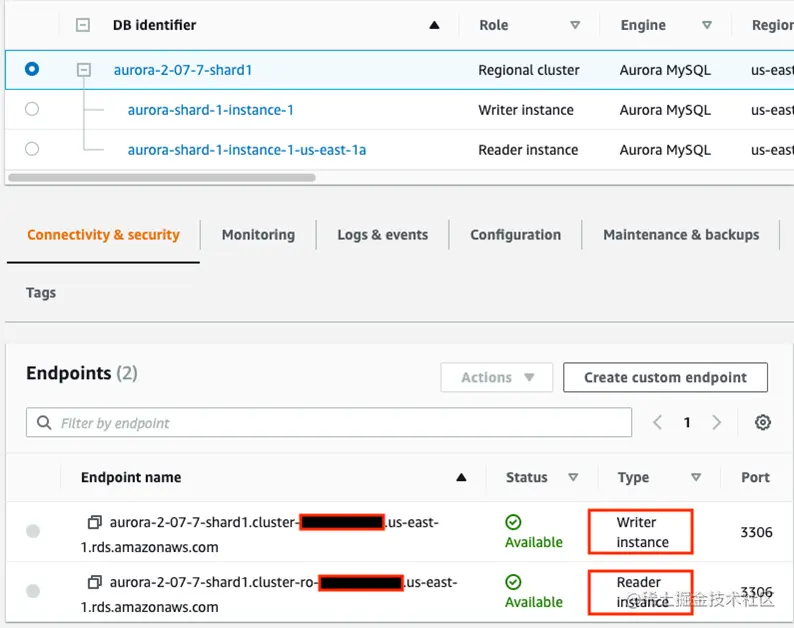Click the horizontal scrollbar under database list
This screenshot has width=794, height=628.
pos(162,178)
